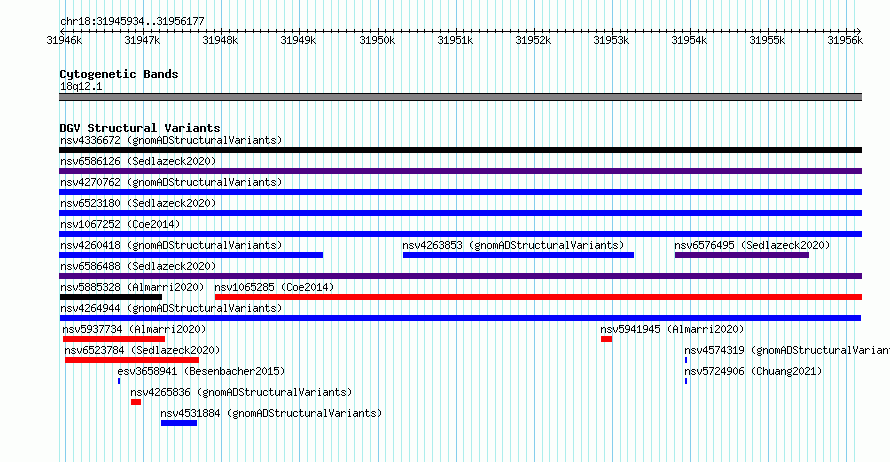This screenshot has height=462, width=890.
Task: Click the 31946k ruler label
Action: pos(64,40)
